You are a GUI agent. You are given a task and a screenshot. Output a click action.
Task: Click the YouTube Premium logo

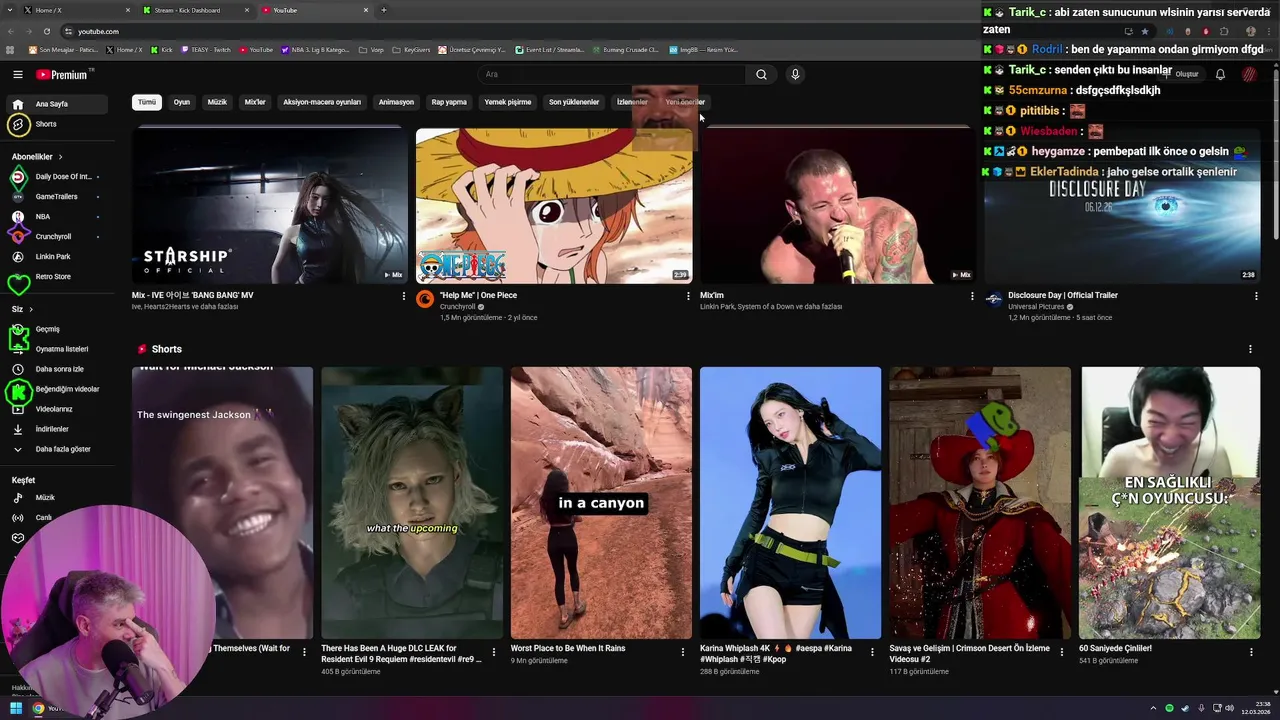pyautogui.click(x=64, y=74)
